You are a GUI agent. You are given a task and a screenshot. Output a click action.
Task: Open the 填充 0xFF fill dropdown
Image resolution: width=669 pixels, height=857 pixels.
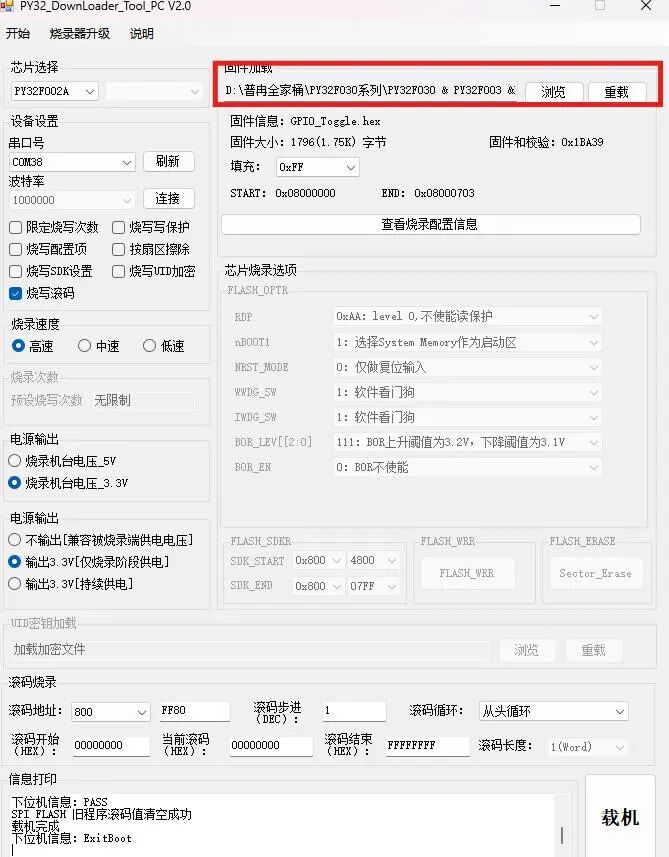coord(318,167)
